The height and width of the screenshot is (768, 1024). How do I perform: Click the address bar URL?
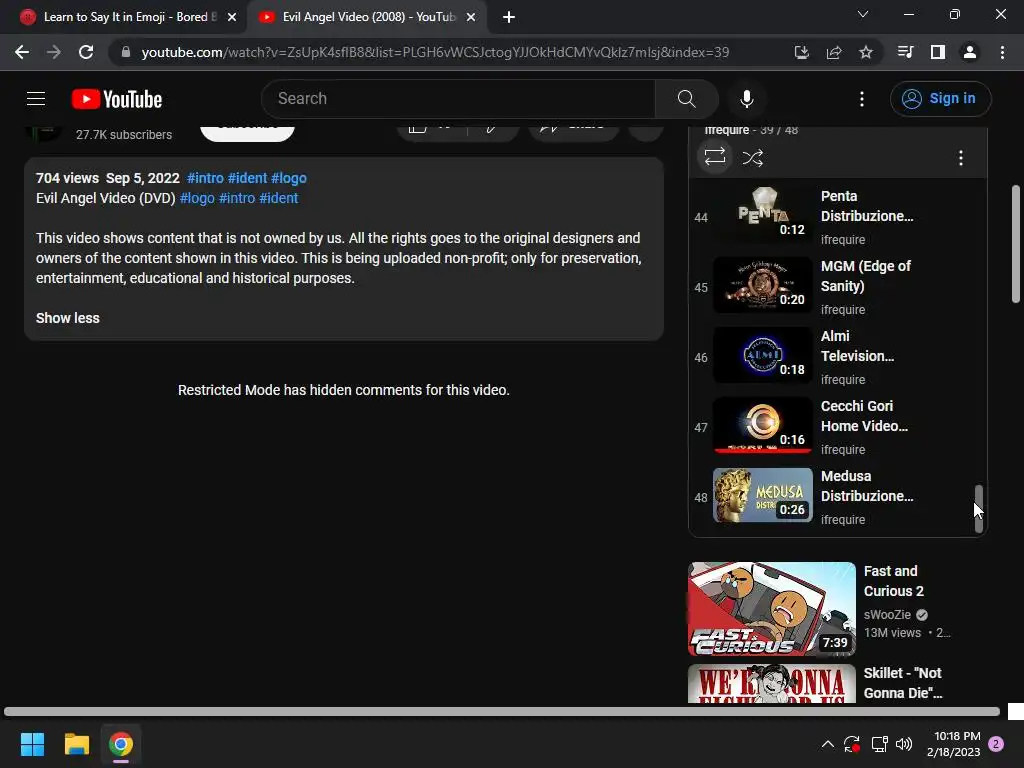point(435,52)
